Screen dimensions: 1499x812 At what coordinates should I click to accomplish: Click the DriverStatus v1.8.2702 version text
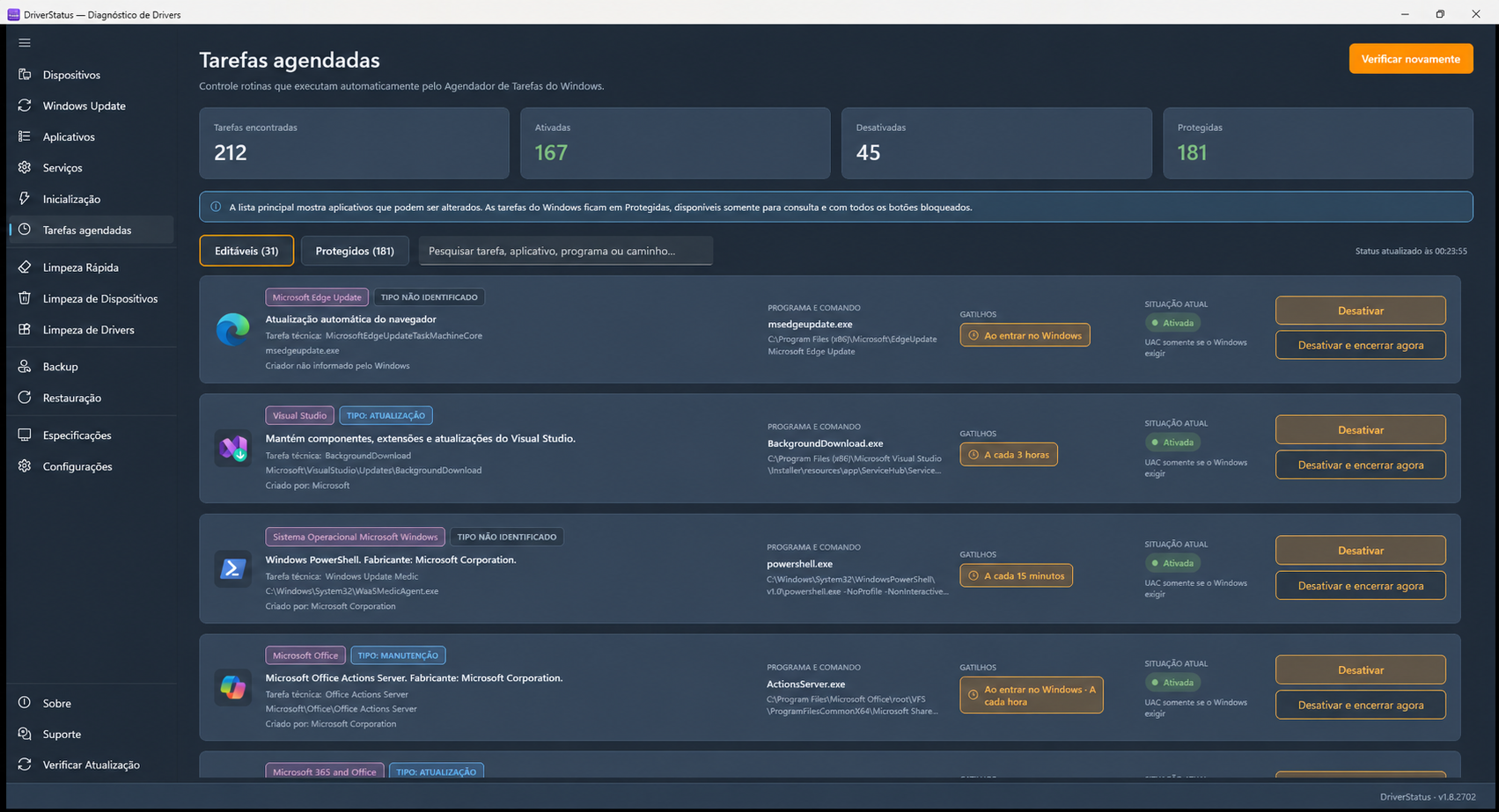pos(1428,796)
